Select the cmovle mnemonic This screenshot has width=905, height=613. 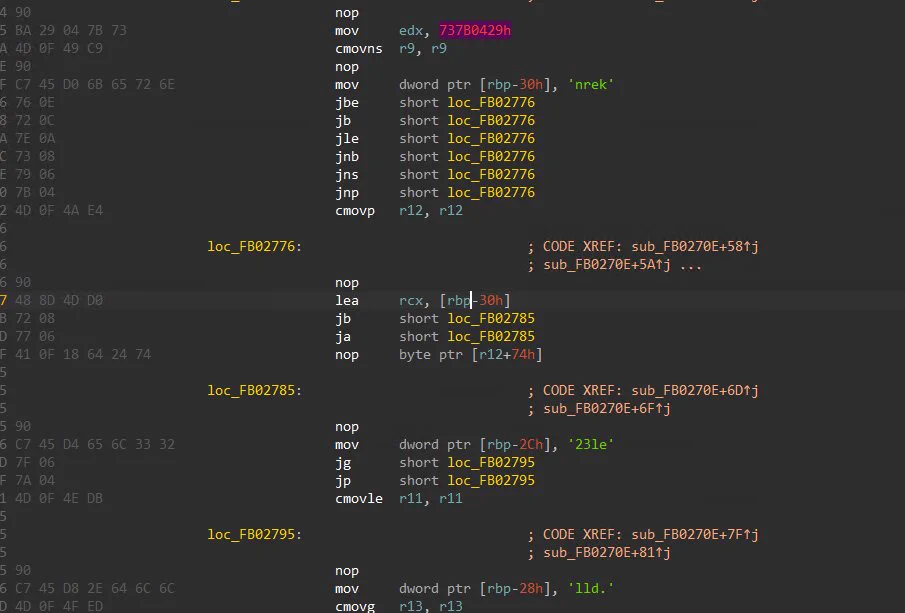[x=358, y=499]
